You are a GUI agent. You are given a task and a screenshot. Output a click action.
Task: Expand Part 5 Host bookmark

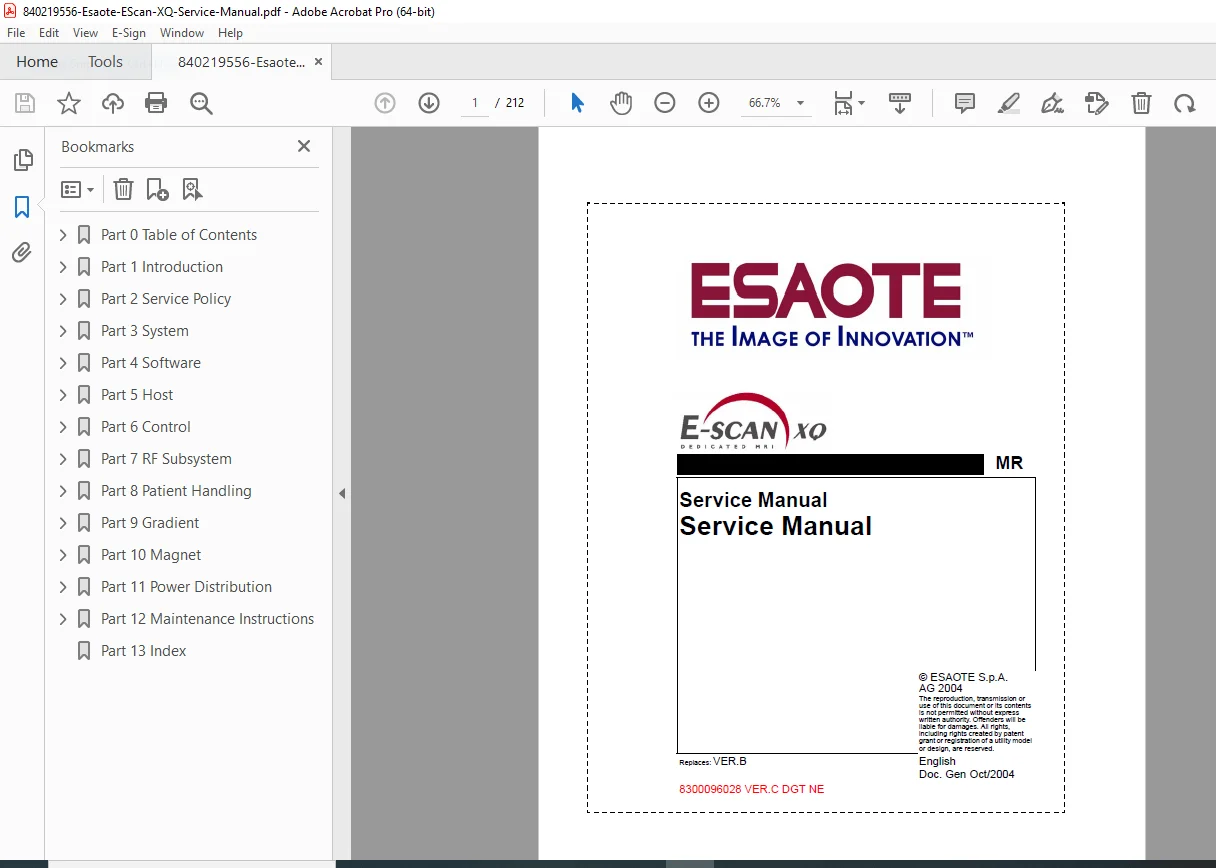pos(63,395)
